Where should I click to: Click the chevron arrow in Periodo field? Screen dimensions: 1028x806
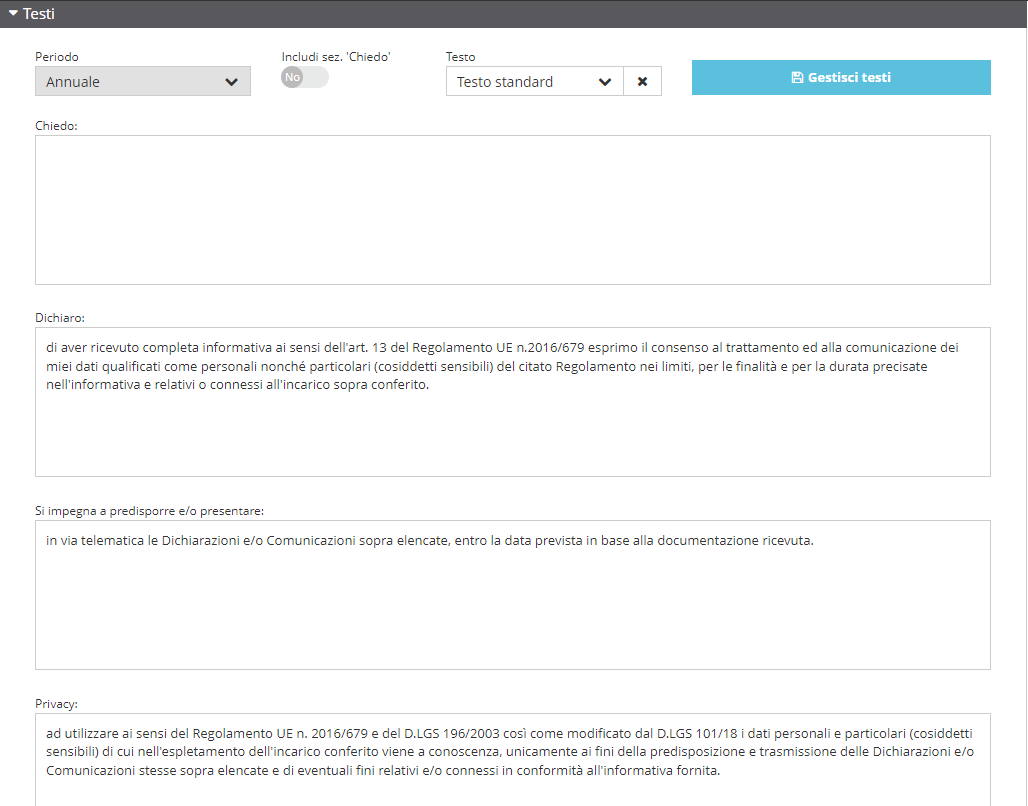[232, 82]
